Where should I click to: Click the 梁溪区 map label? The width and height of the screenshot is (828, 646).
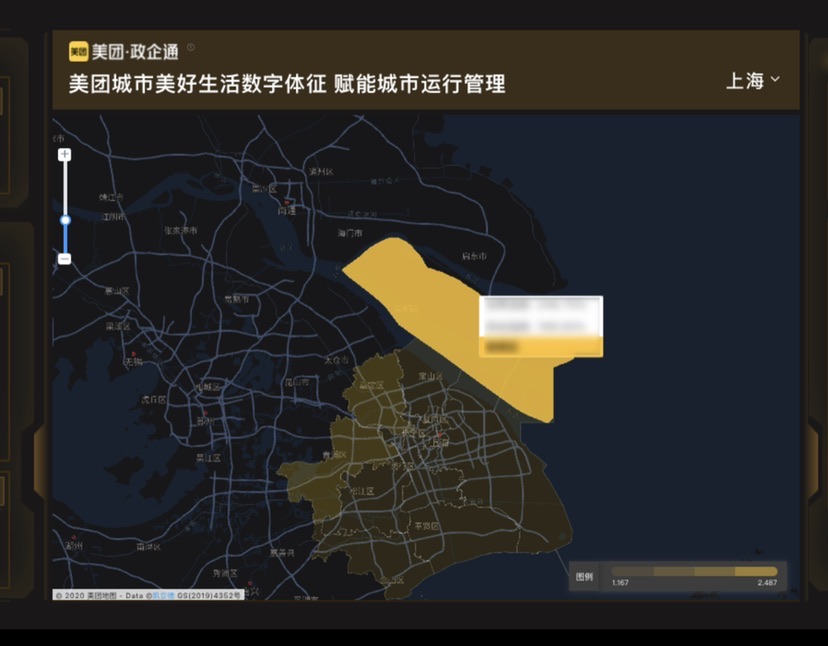coord(118,326)
